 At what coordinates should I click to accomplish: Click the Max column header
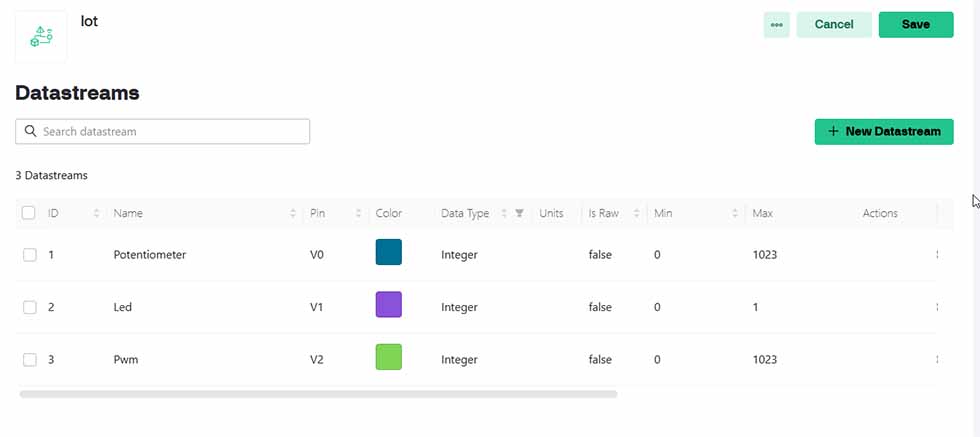762,213
